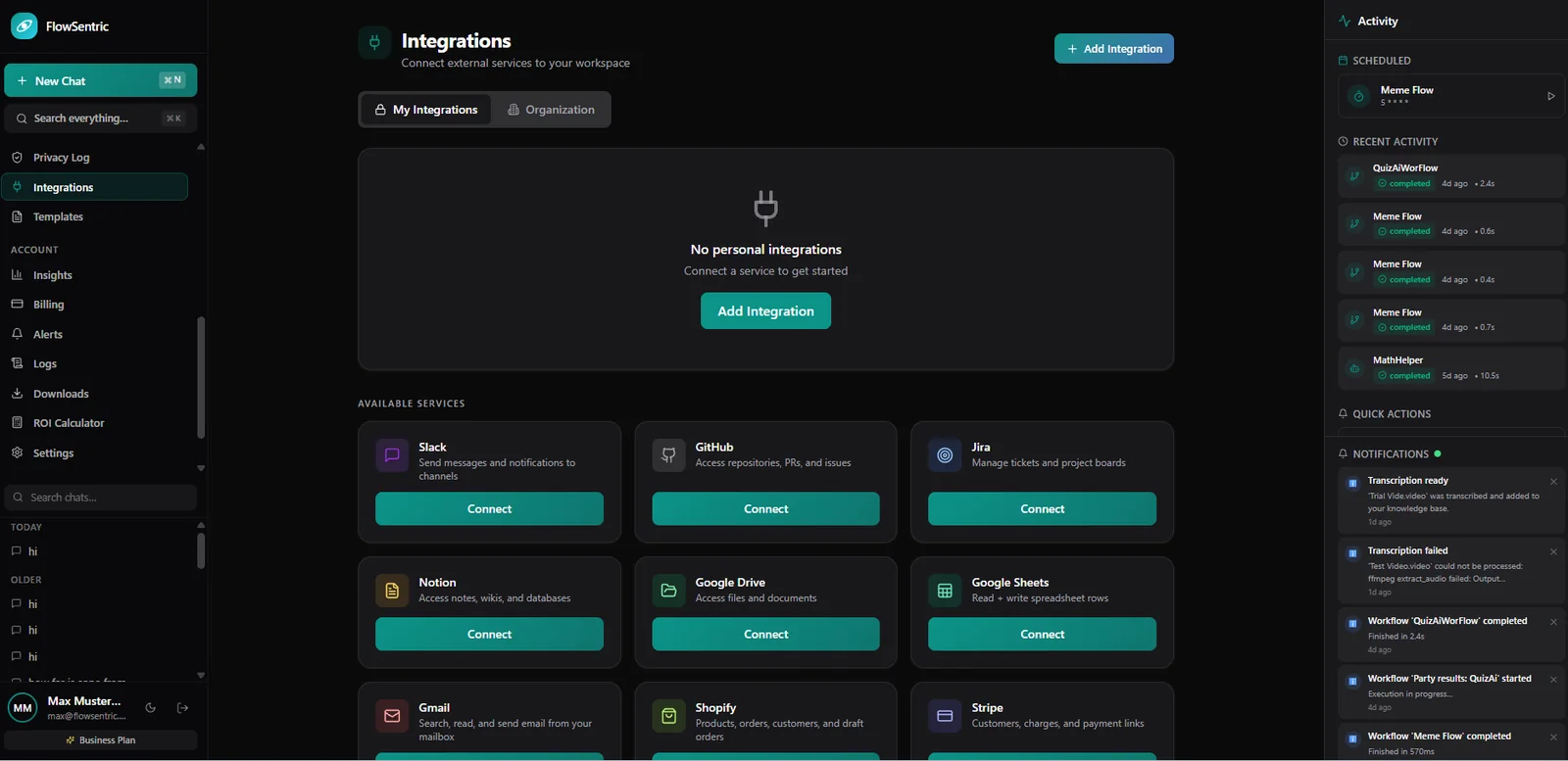Click the Search chats field
1568x761 pixels.
pyautogui.click(x=100, y=498)
